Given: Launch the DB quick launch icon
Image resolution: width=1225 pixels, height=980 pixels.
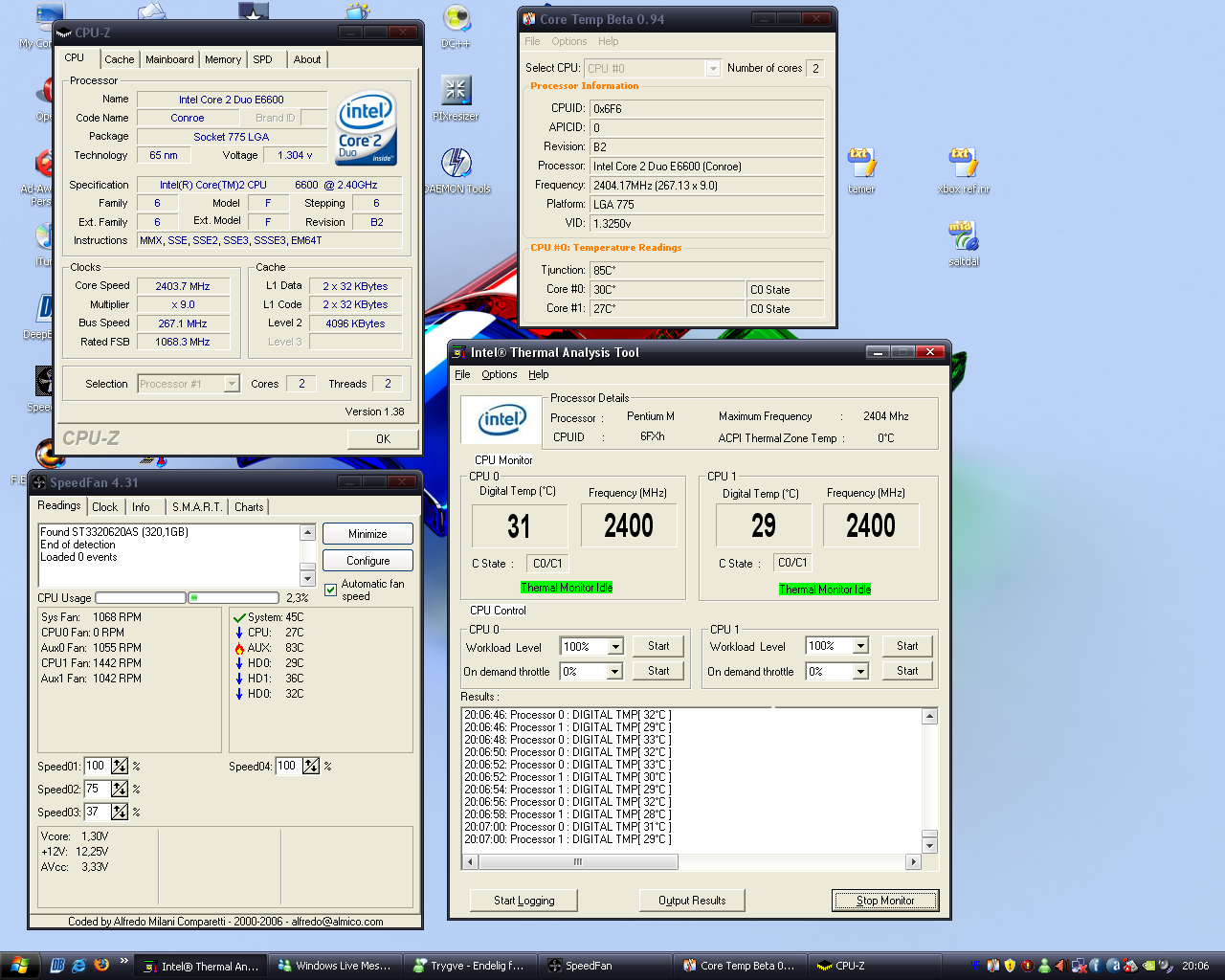Looking at the screenshot, I should [x=56, y=966].
